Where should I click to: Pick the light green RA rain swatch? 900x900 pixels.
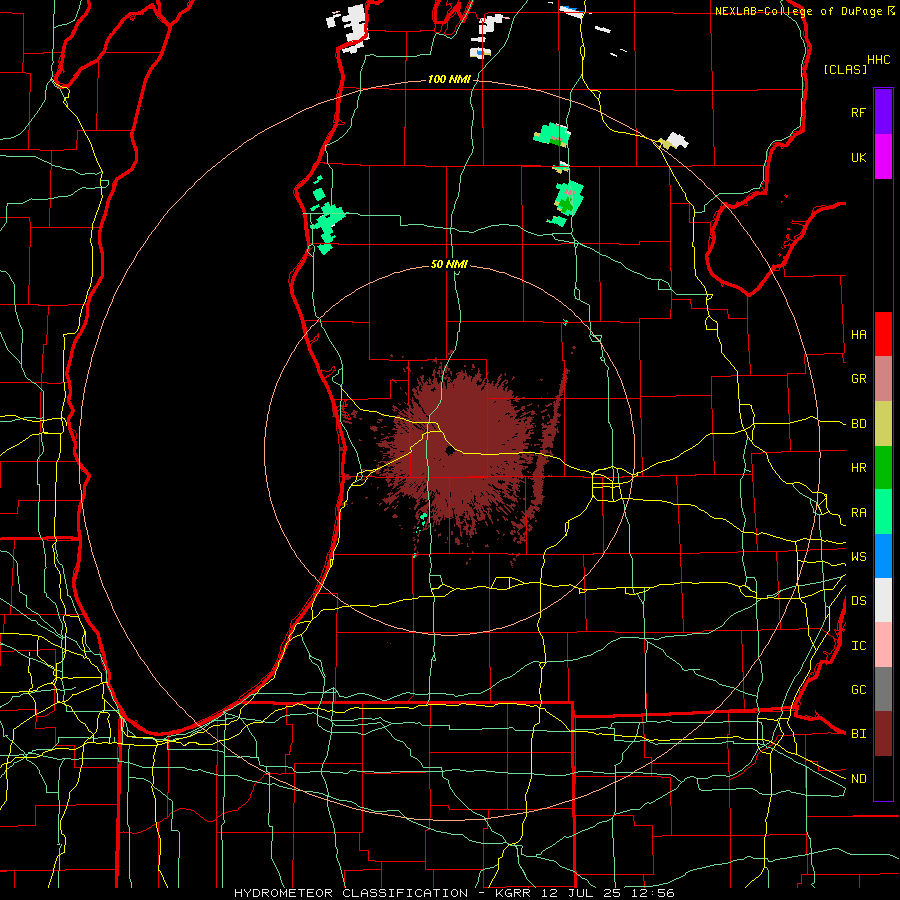pos(883,512)
